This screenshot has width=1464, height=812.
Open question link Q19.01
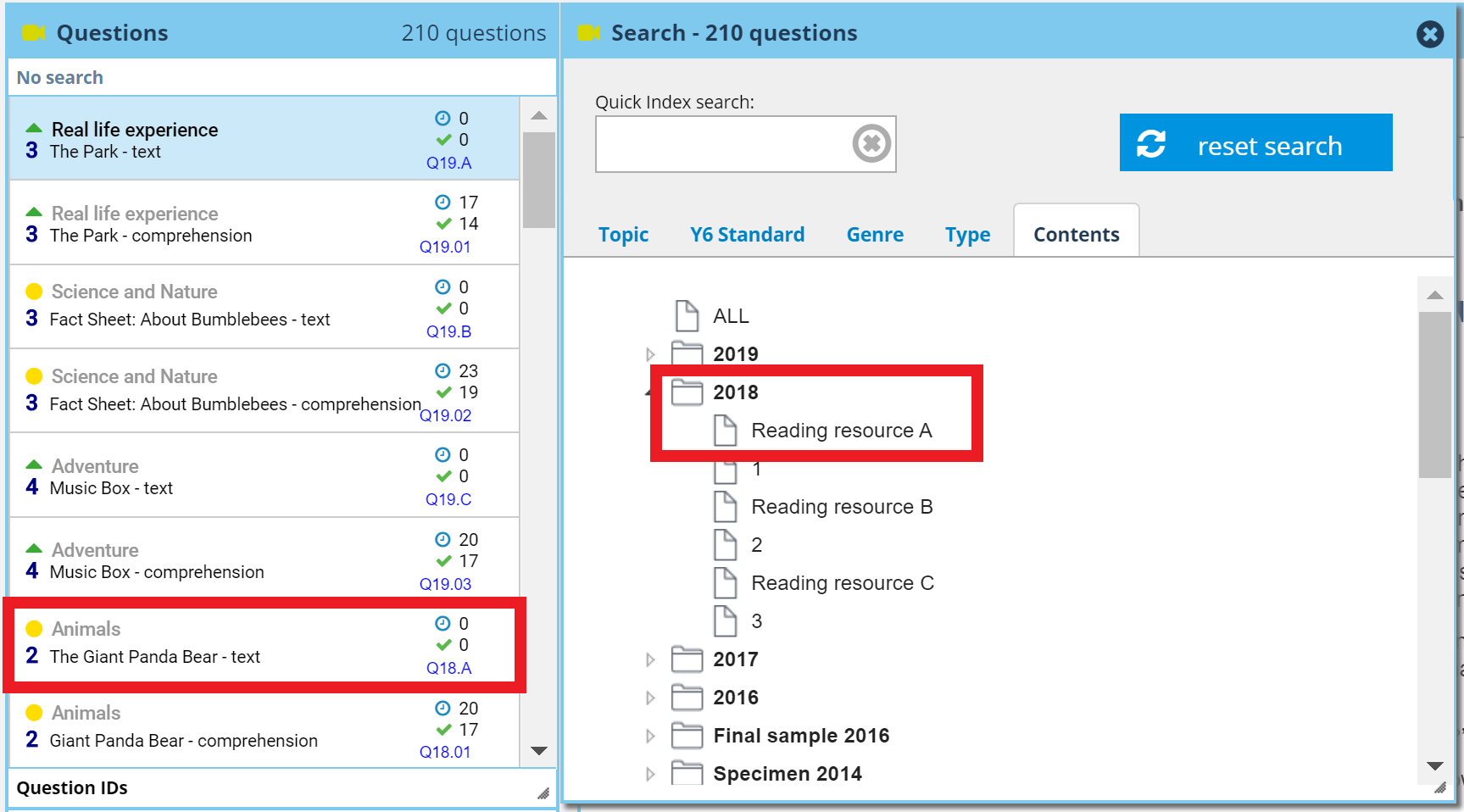[x=445, y=247]
